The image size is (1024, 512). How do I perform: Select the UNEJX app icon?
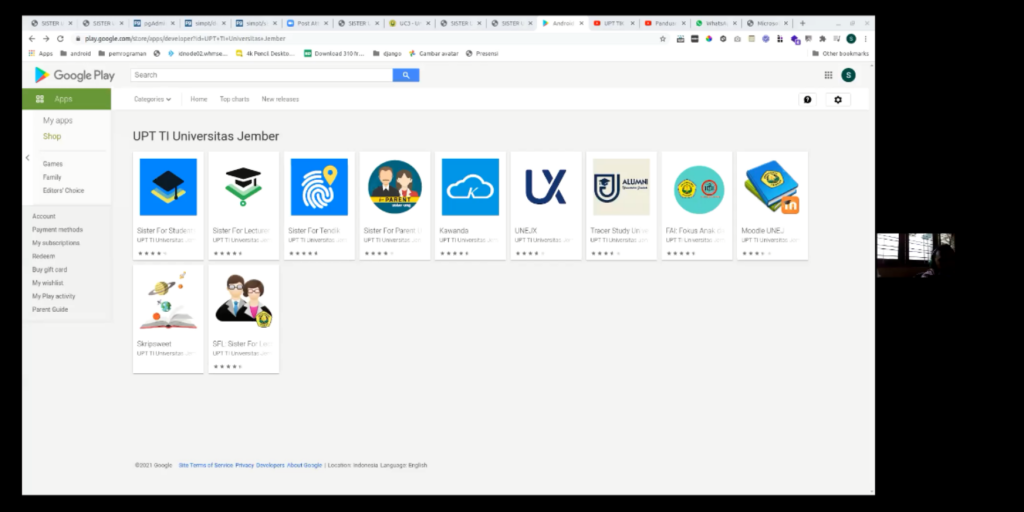click(x=546, y=187)
